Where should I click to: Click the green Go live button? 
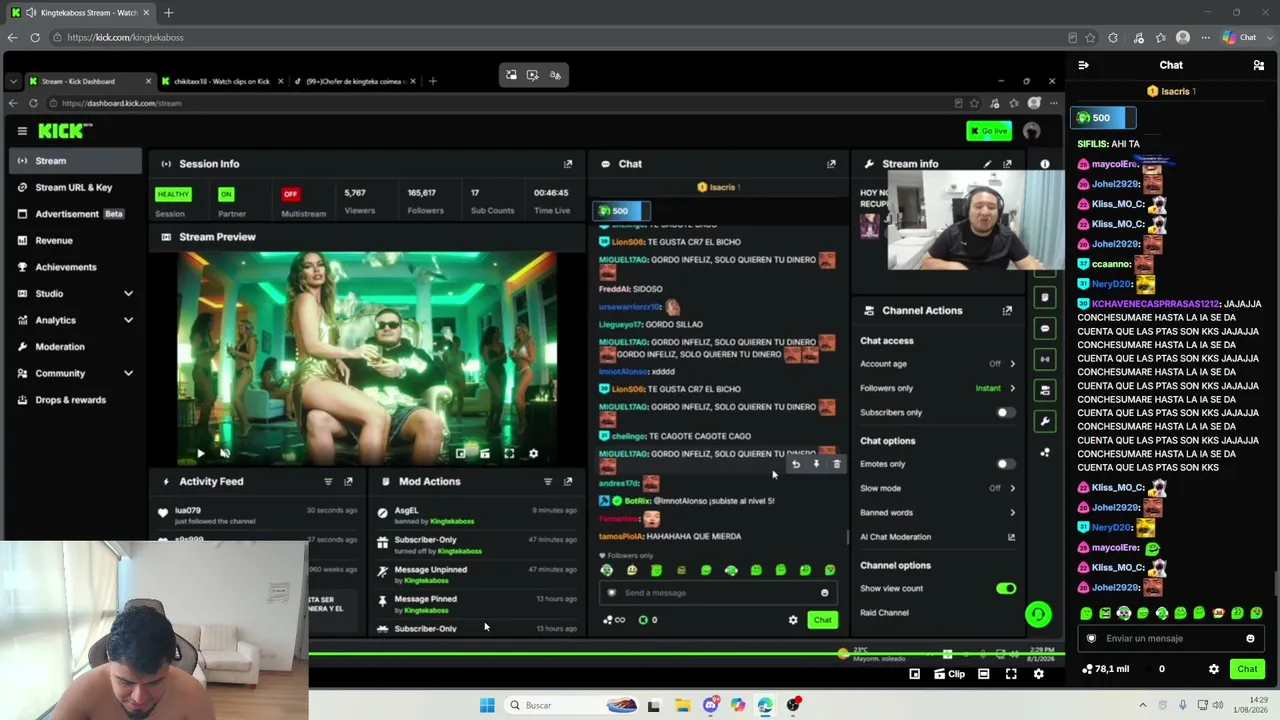pos(989,131)
